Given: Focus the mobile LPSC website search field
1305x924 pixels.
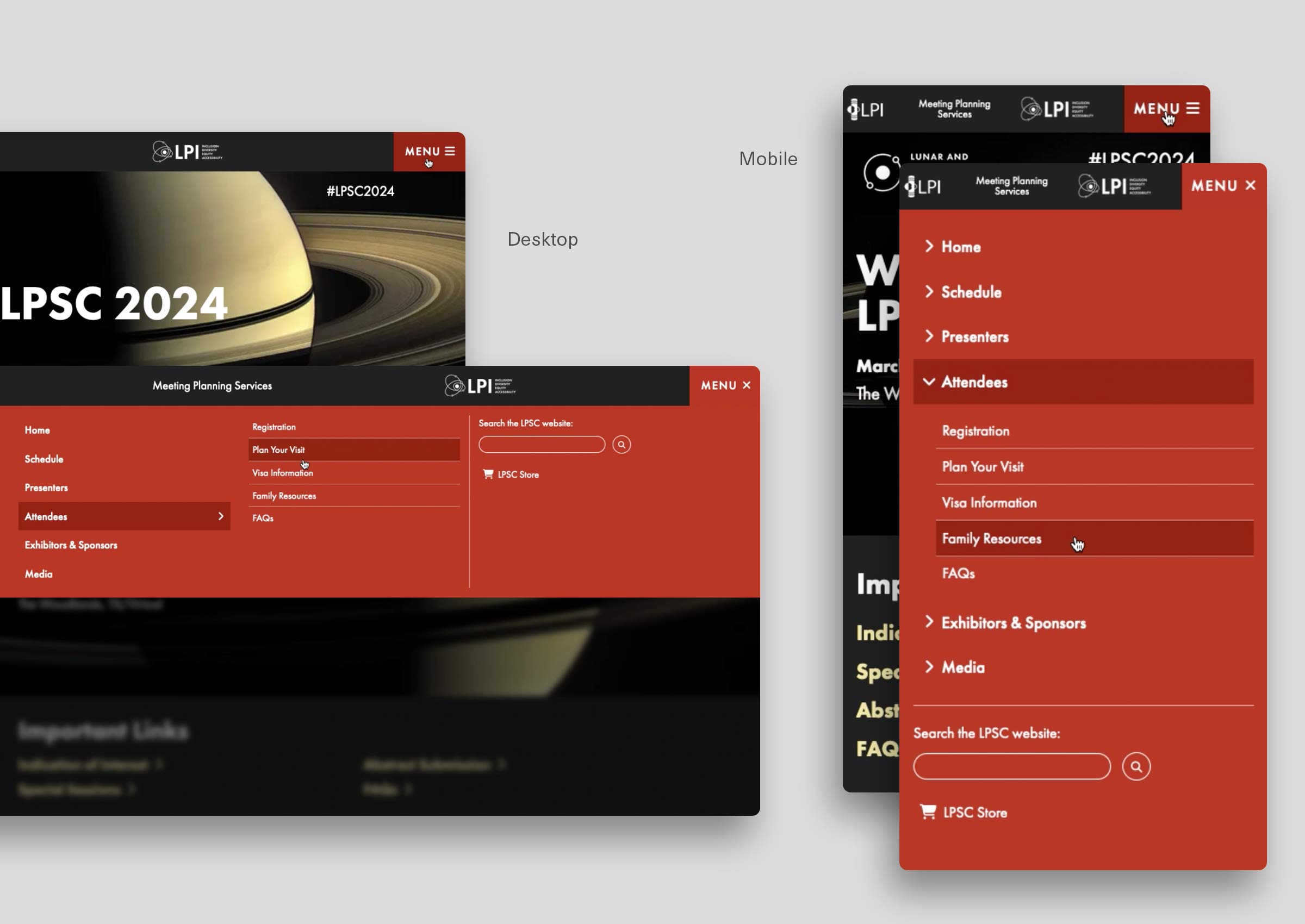Looking at the screenshot, I should [x=1012, y=766].
